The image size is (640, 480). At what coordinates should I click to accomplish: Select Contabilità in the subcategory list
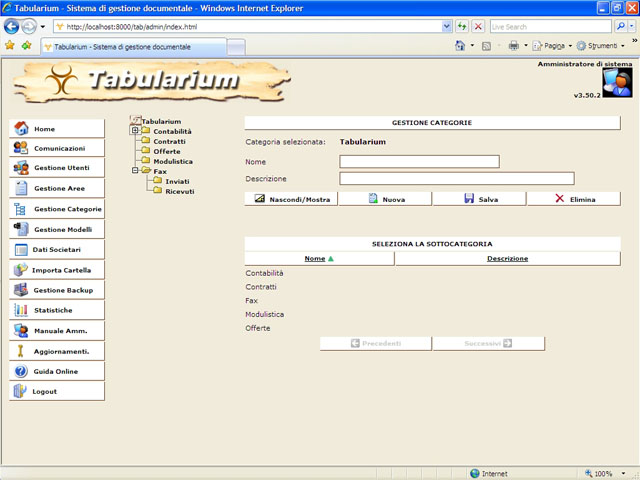click(264, 273)
